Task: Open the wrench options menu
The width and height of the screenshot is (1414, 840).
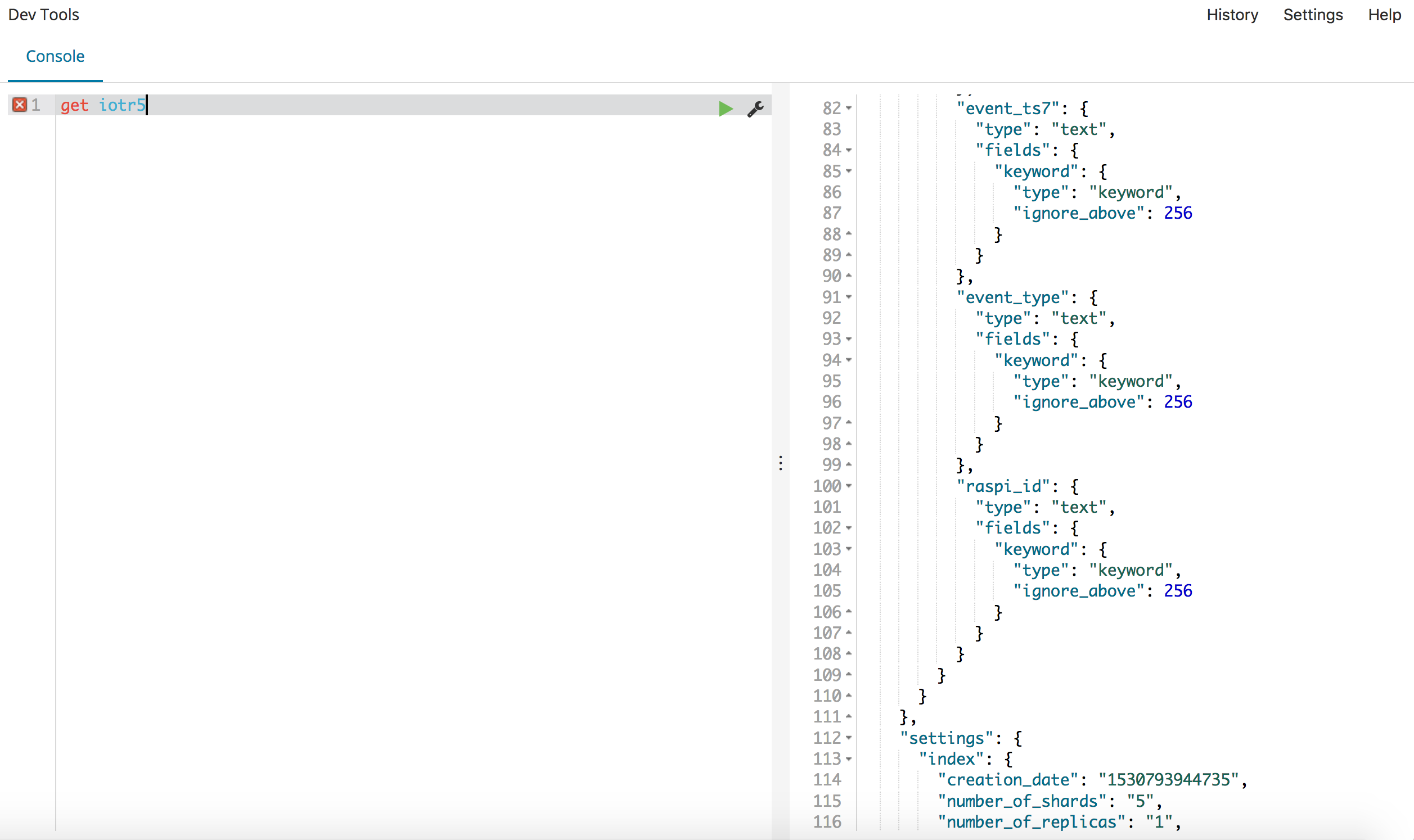Action: click(x=755, y=108)
